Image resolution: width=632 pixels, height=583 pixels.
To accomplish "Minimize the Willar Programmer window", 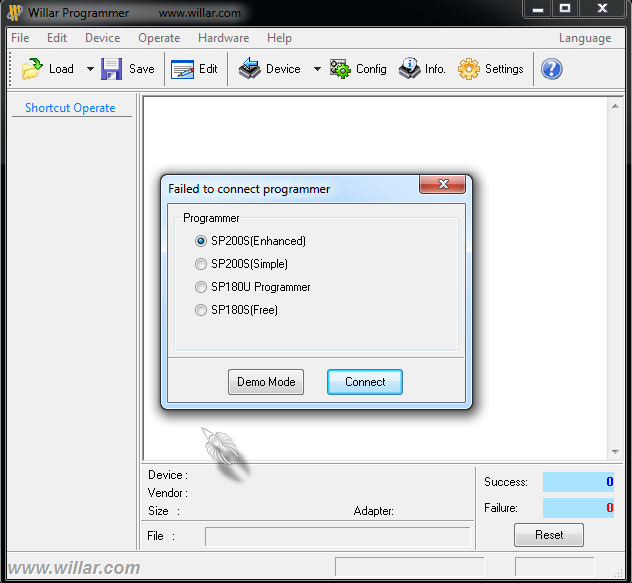I will [538, 8].
